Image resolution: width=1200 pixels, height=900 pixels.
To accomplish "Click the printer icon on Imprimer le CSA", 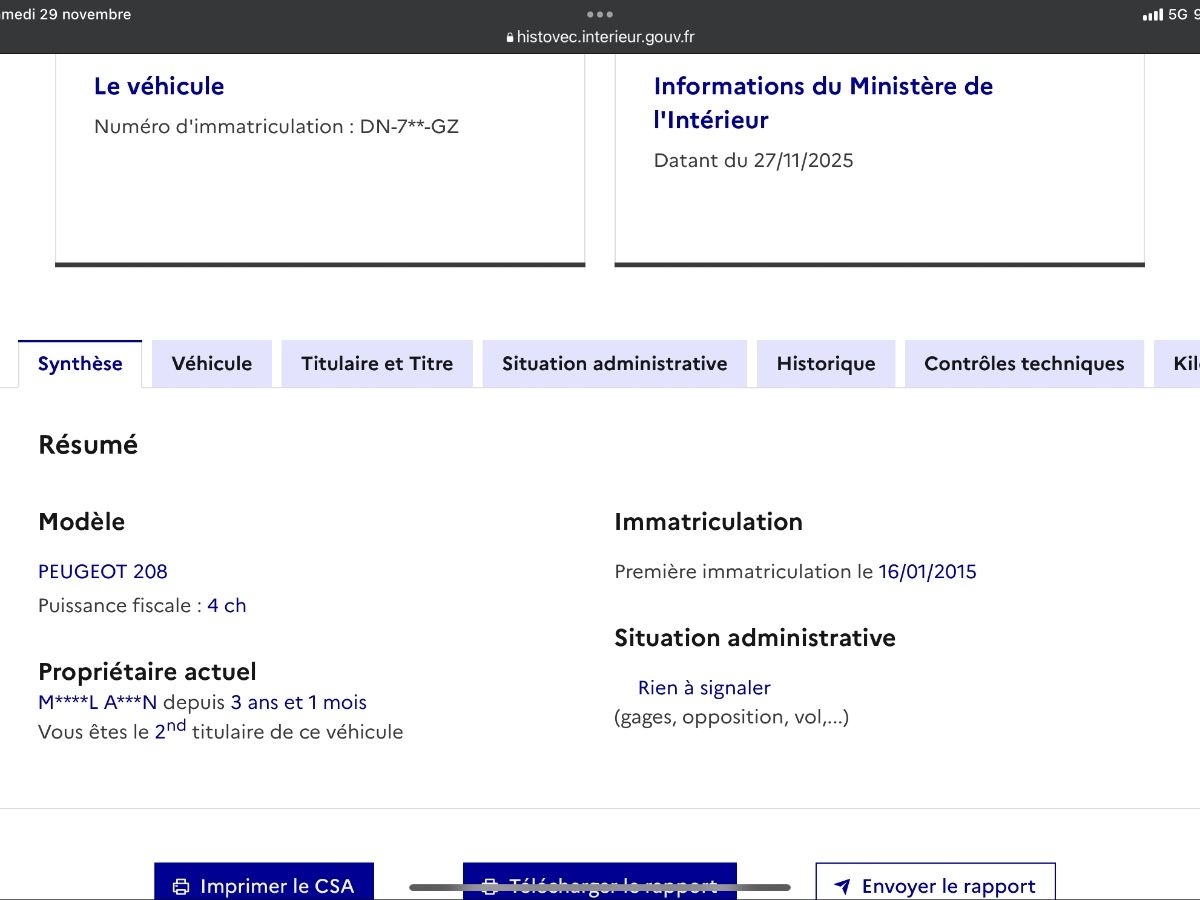I will [x=181, y=886].
